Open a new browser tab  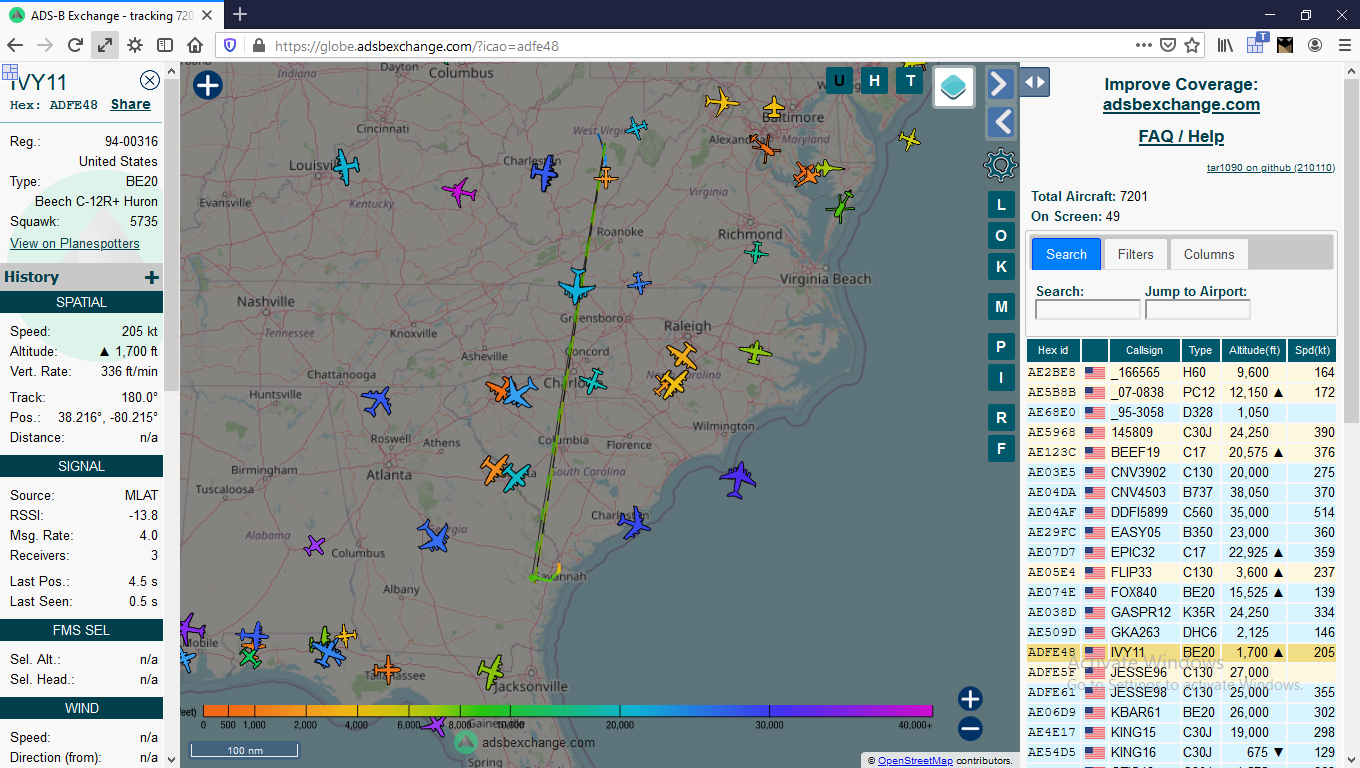(240, 14)
